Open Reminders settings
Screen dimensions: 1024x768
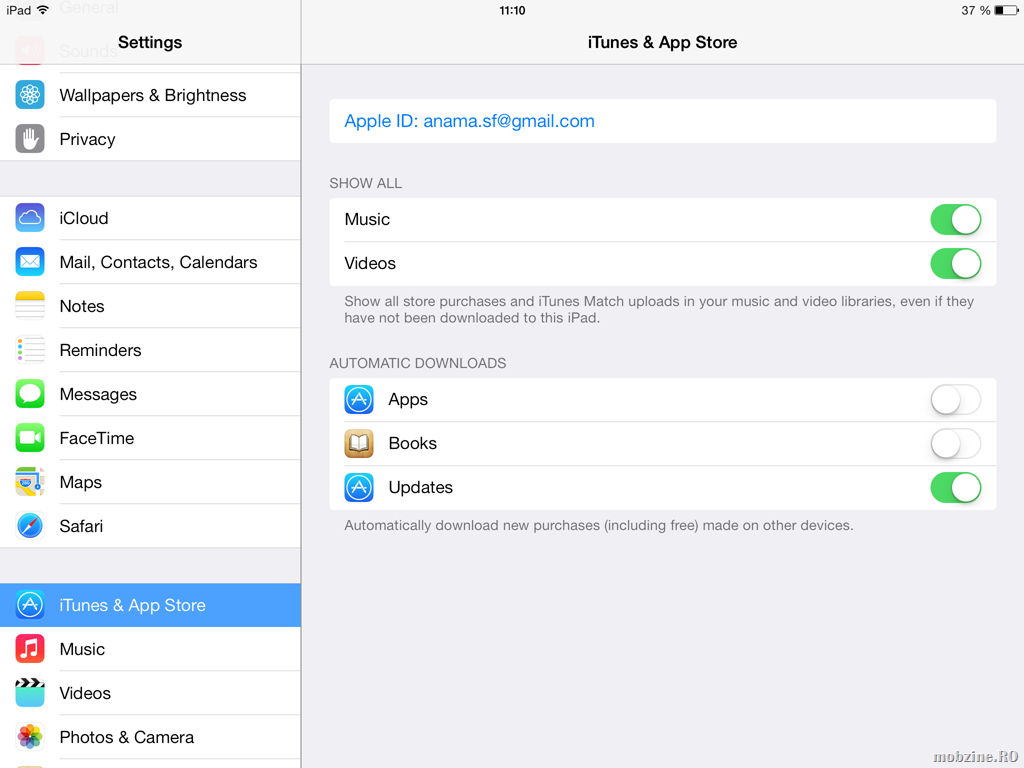tap(150, 350)
